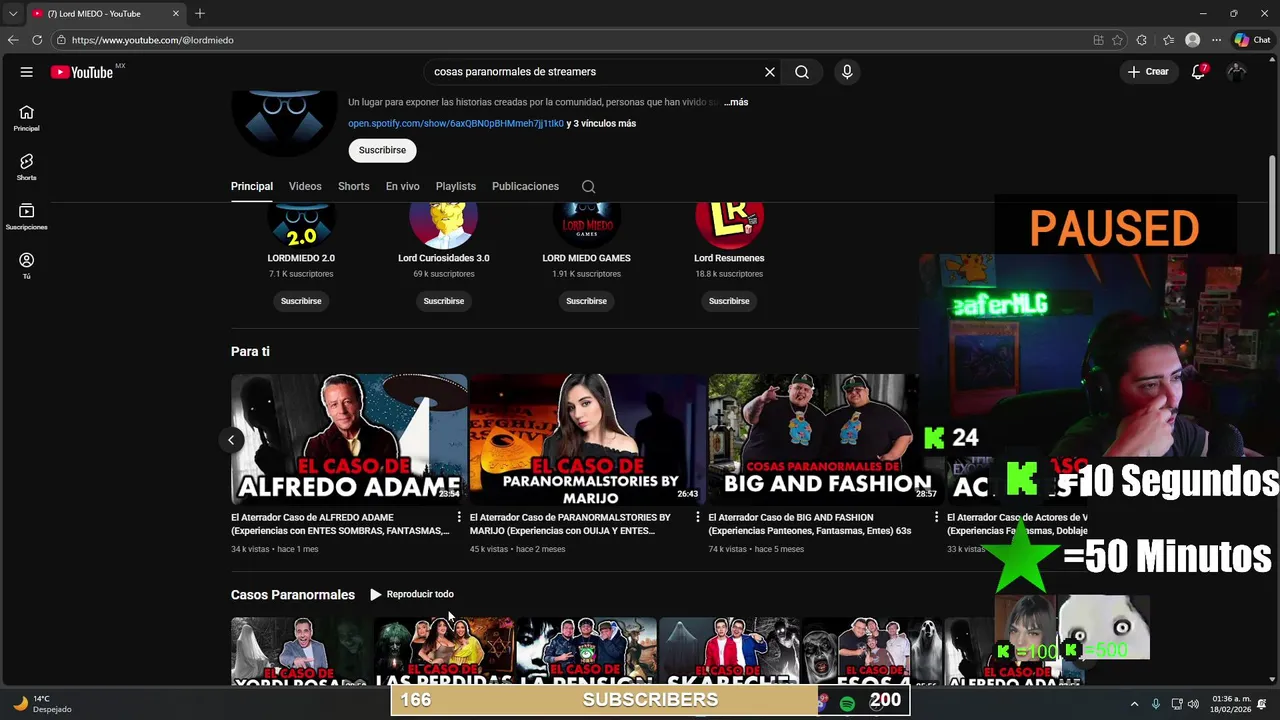Open the Tú section in sidebar
Viewport: 1280px width, 720px height.
point(26,265)
